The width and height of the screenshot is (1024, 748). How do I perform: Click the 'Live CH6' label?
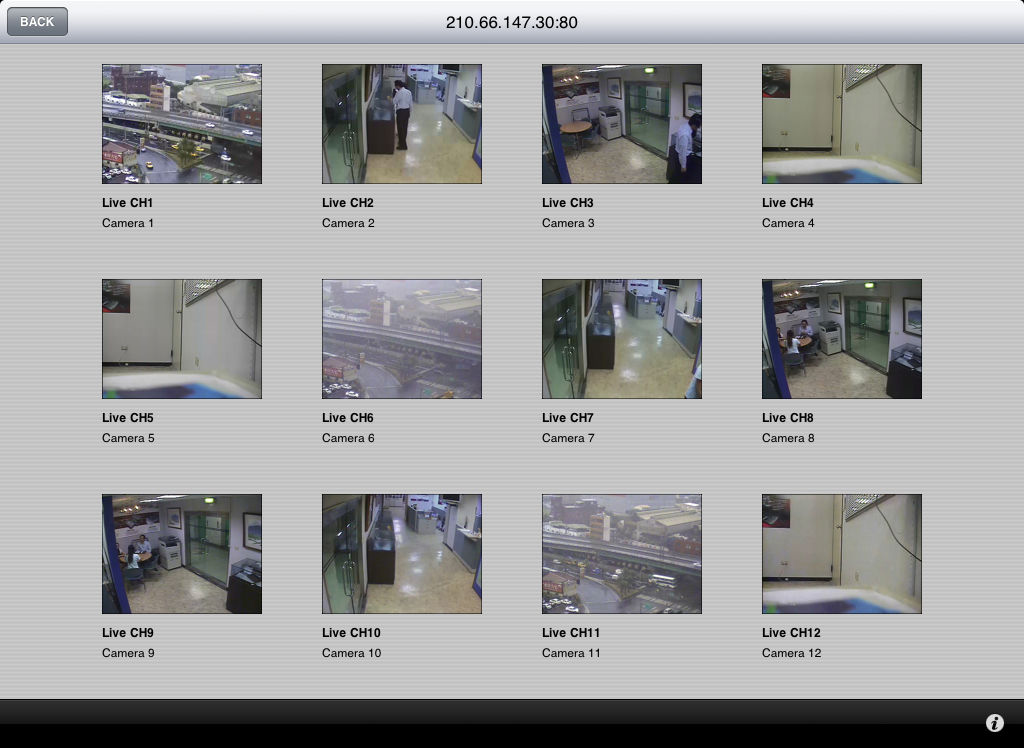pyautogui.click(x=347, y=417)
